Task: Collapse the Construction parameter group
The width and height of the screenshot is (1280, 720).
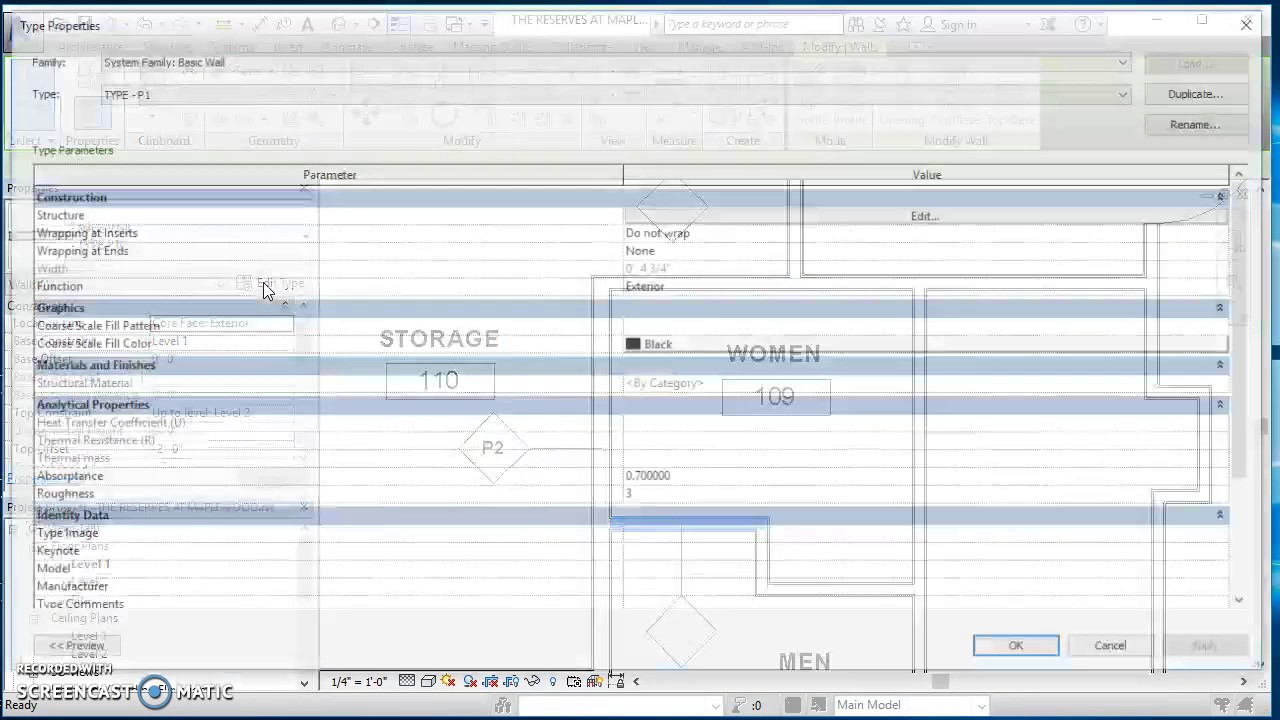Action: click(1219, 197)
